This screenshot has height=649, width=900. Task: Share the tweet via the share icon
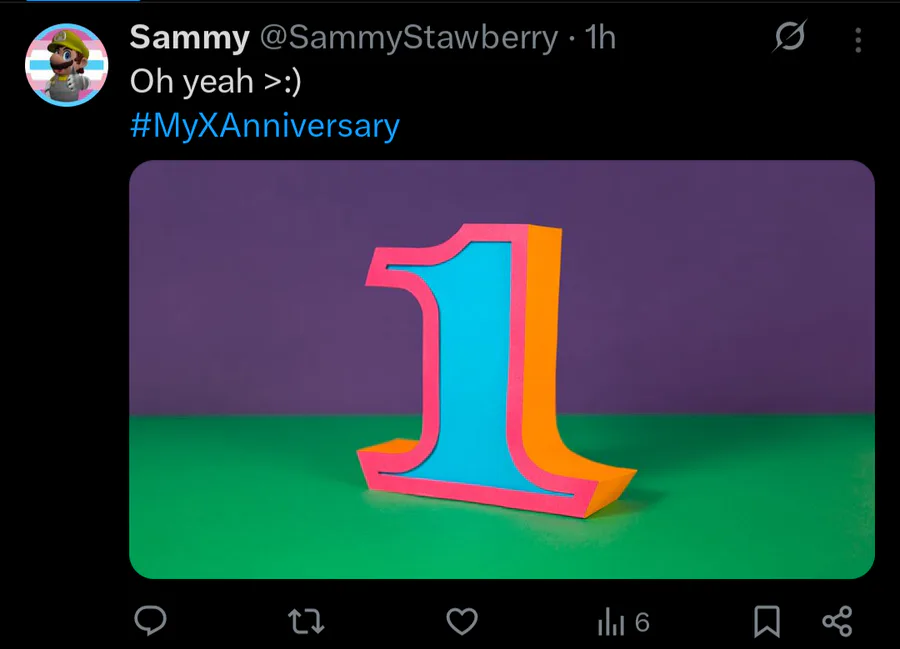(x=837, y=622)
